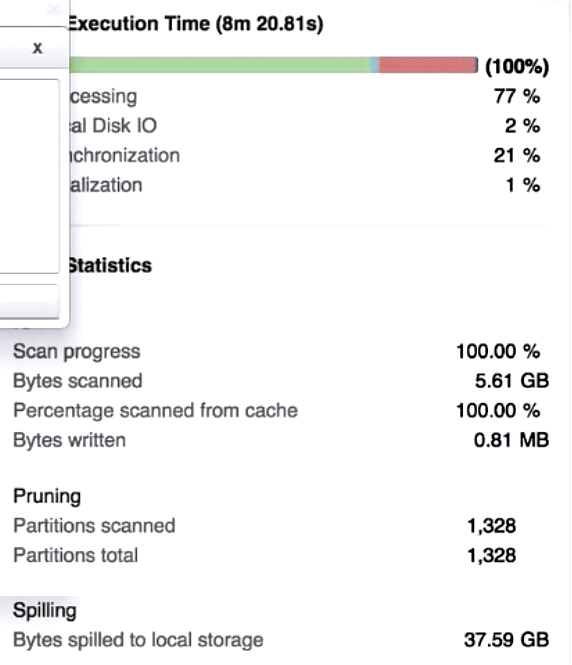
Task: Click the red Synchronization segment of the execution bar
Action: 427,65
